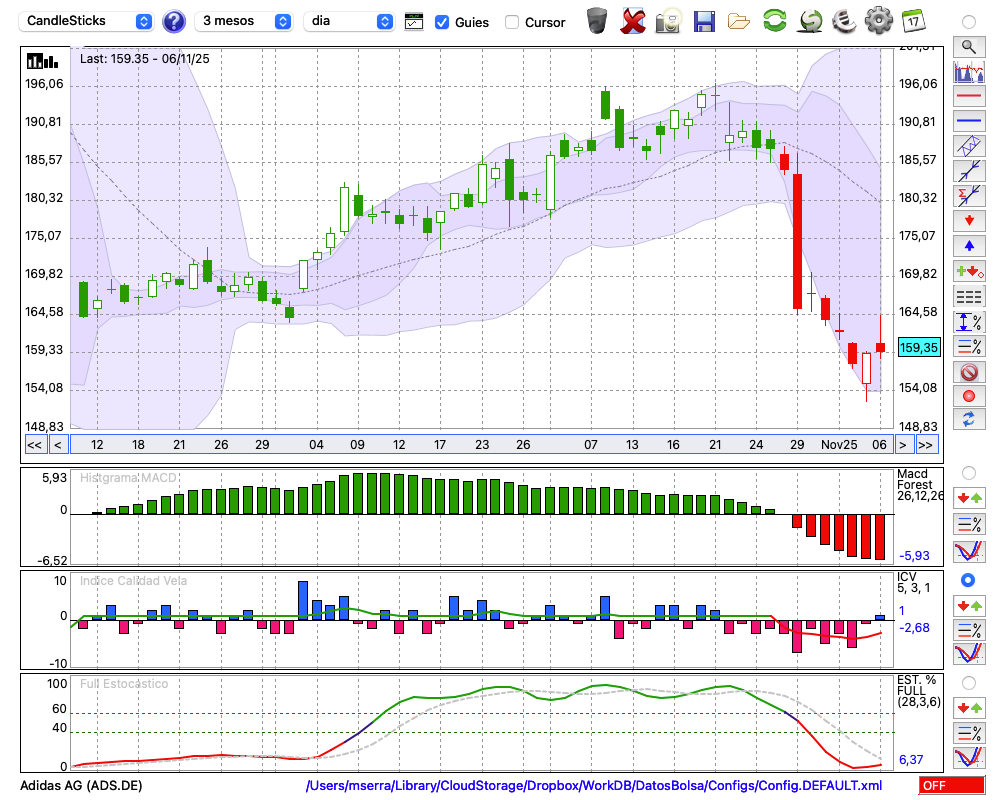
Task: Click the blue up arrow marker tool
Action: tap(969, 246)
